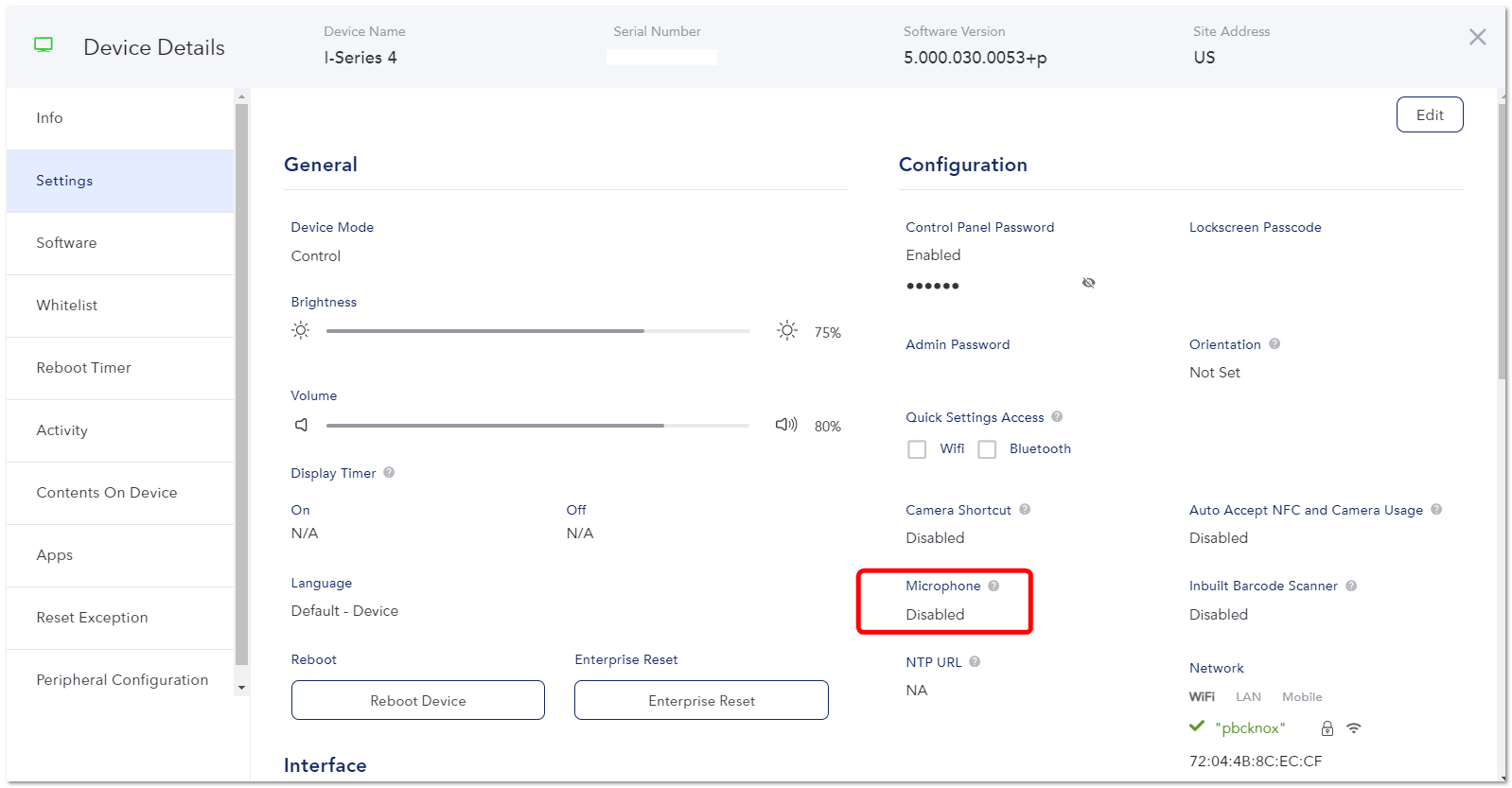Viewport: 1512px width, 788px height.
Task: Switch to the Mobile network tab
Action: coord(1302,696)
